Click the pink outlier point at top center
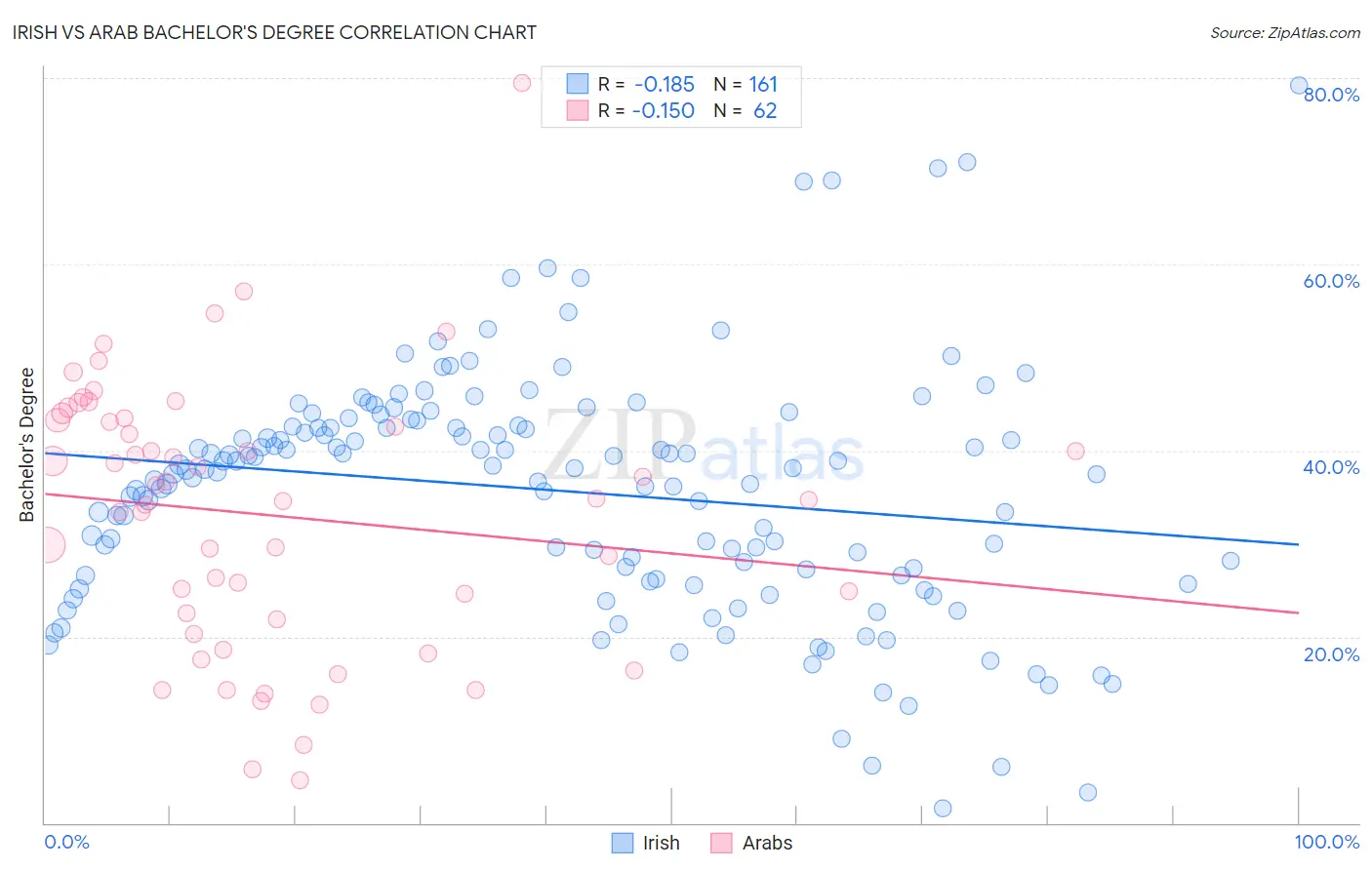The width and height of the screenshot is (1372, 870). click(x=522, y=83)
